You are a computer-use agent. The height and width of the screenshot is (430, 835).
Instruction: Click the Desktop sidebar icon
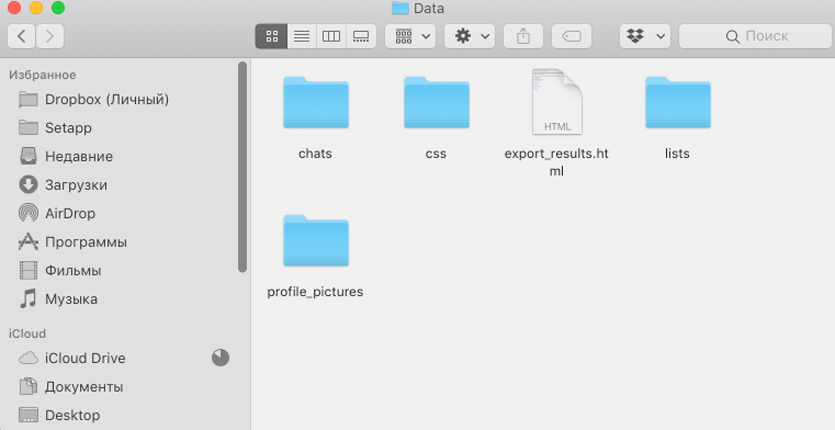pos(28,415)
